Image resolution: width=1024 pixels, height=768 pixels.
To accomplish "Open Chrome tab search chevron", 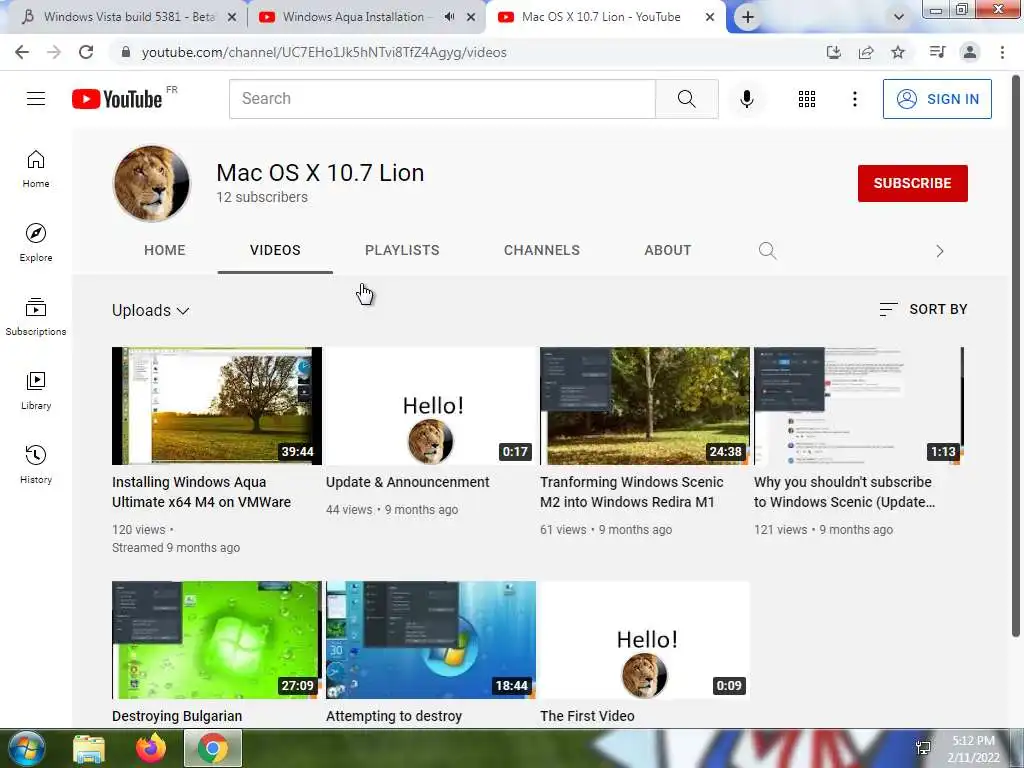I will (899, 18).
